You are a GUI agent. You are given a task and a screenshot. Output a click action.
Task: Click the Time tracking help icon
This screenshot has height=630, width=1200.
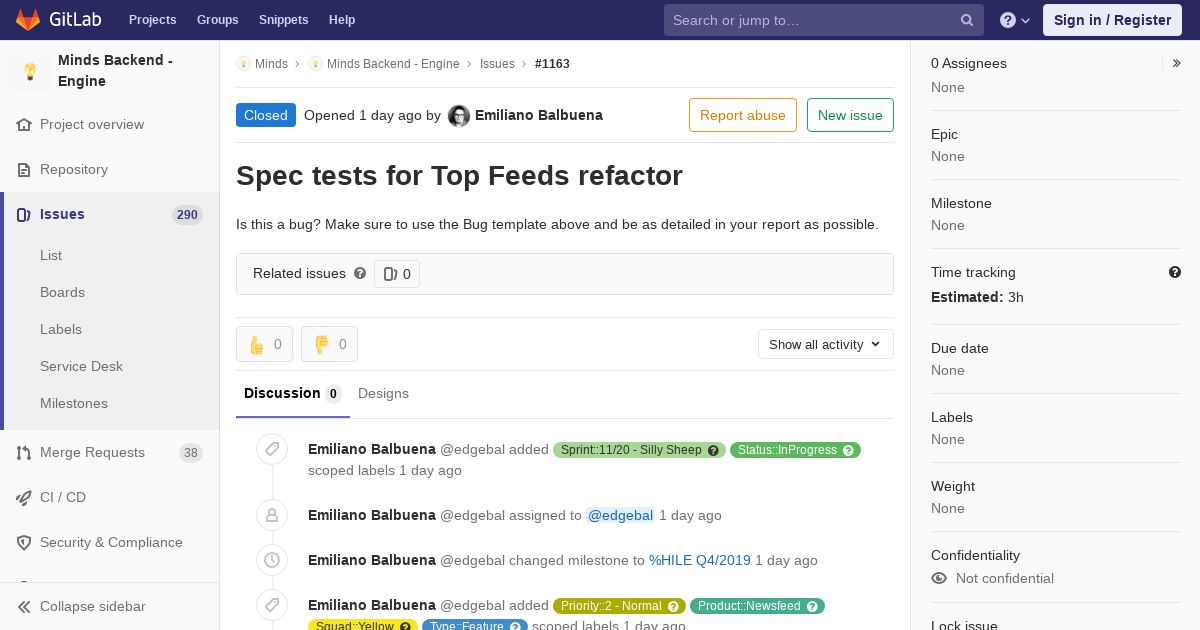click(x=1175, y=272)
